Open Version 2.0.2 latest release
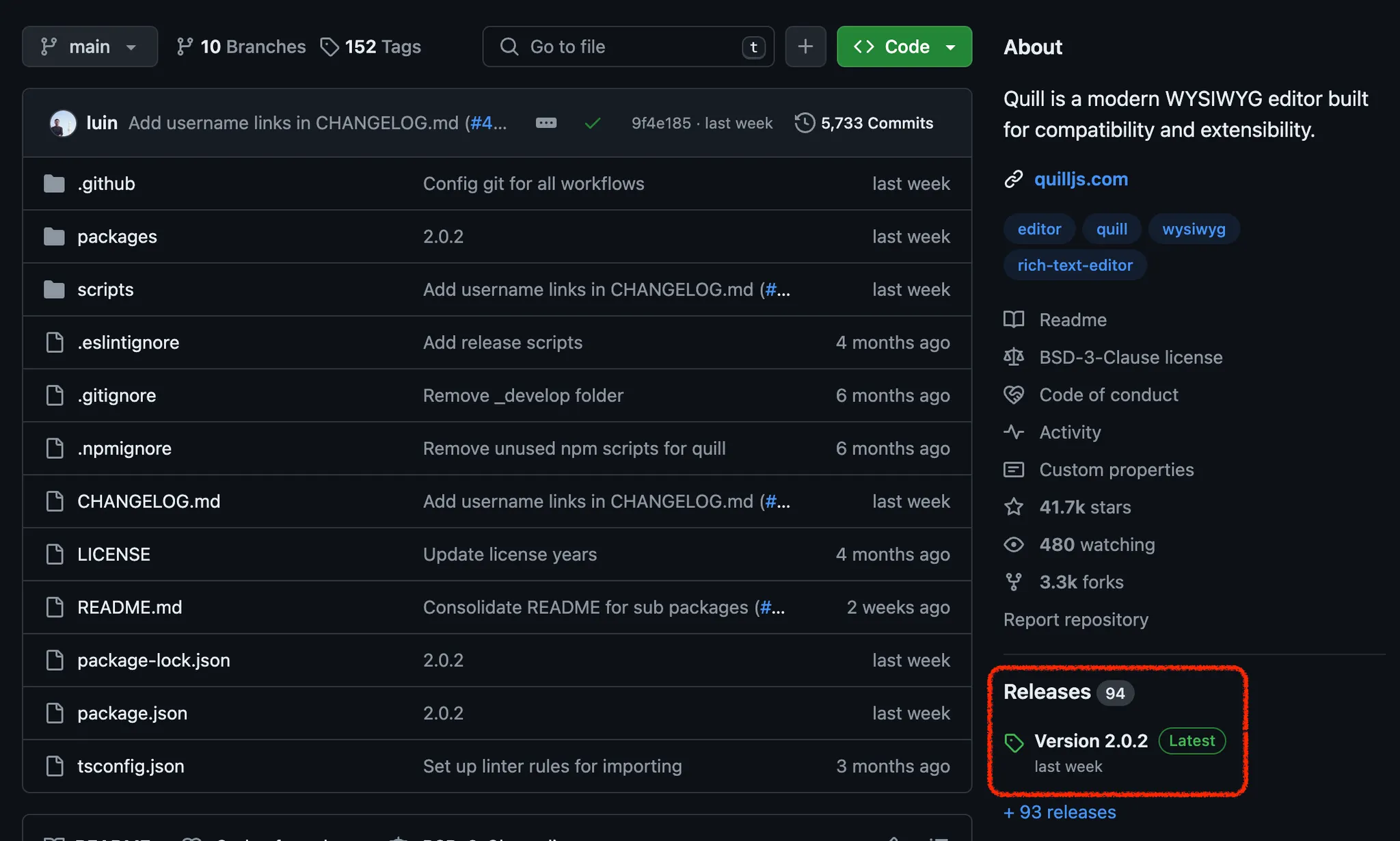This screenshot has height=841, width=1400. pos(1091,741)
